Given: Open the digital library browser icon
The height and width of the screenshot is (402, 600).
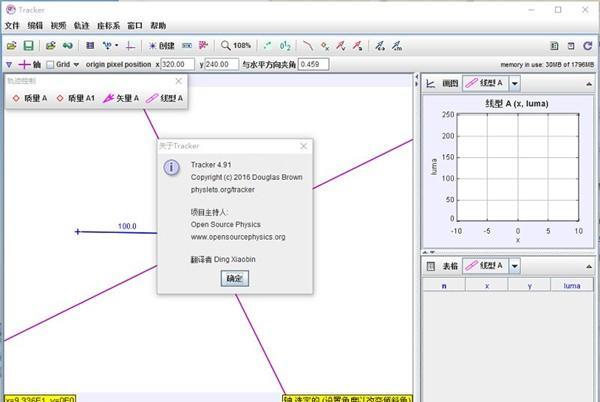Looking at the screenshot, I should (x=68, y=46).
